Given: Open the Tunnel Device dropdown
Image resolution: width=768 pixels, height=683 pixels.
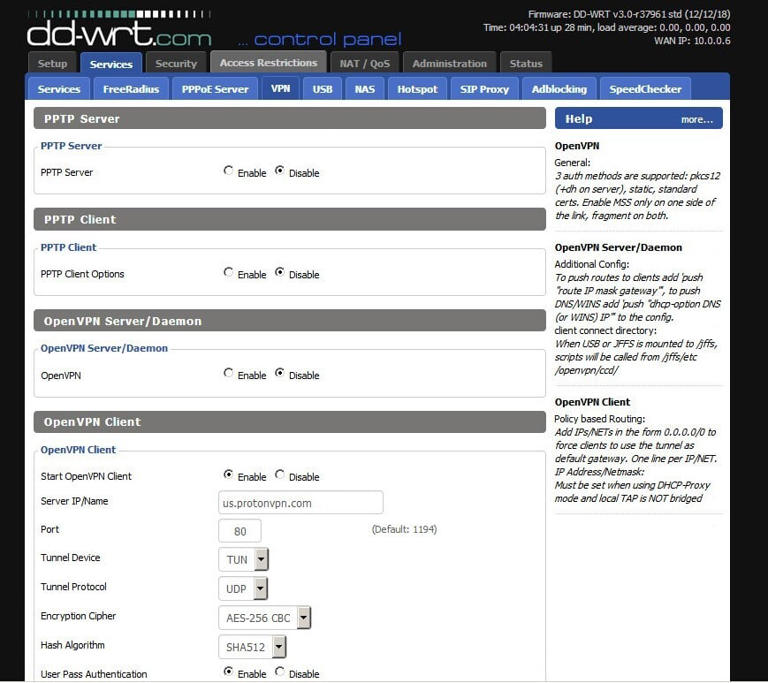Looking at the screenshot, I should (243, 559).
